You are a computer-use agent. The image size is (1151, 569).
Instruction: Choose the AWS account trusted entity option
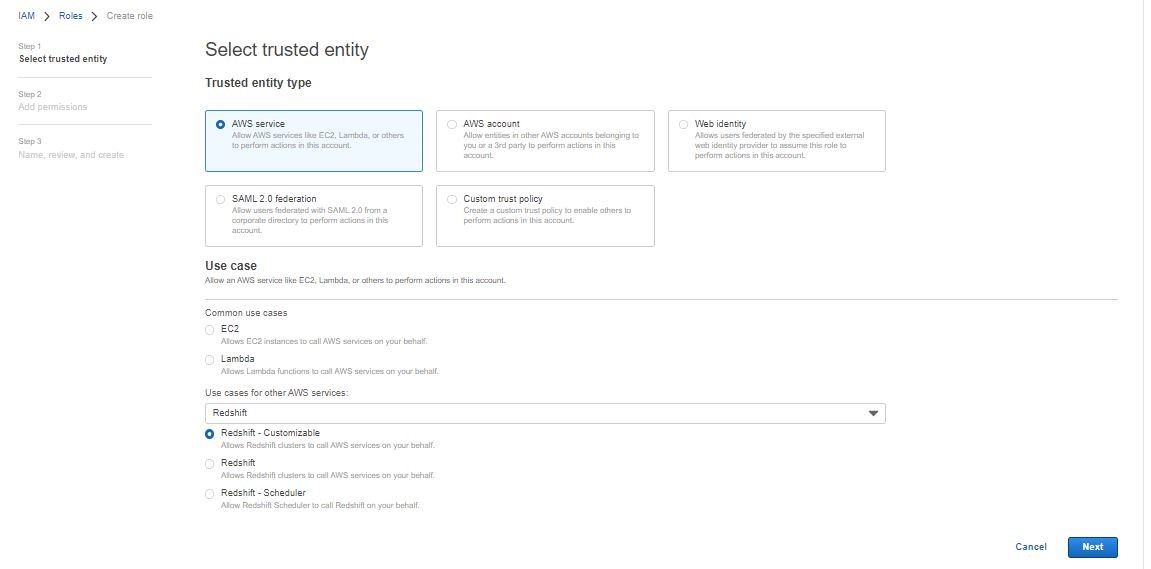452,125
